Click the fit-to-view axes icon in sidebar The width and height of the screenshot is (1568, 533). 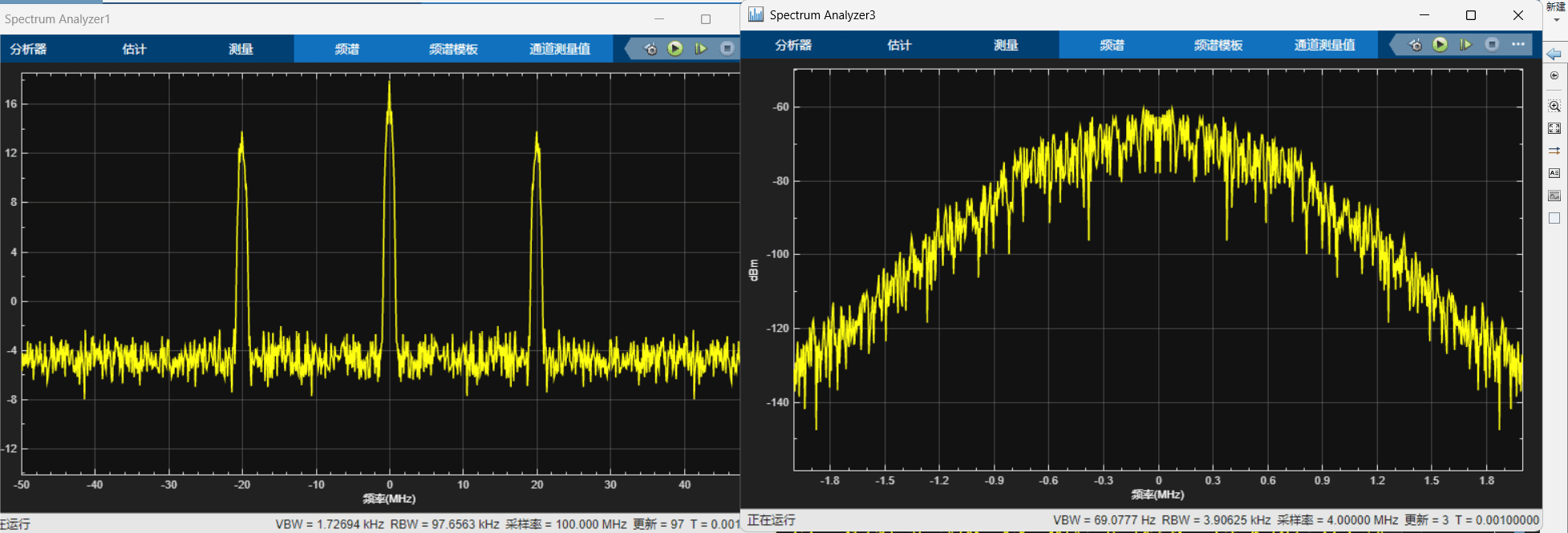point(1554,128)
